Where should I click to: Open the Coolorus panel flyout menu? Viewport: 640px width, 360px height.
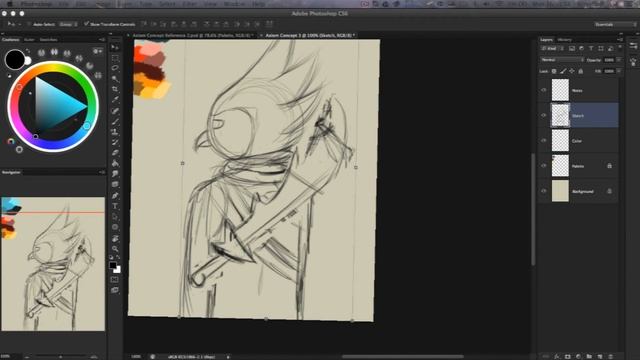(x=102, y=40)
